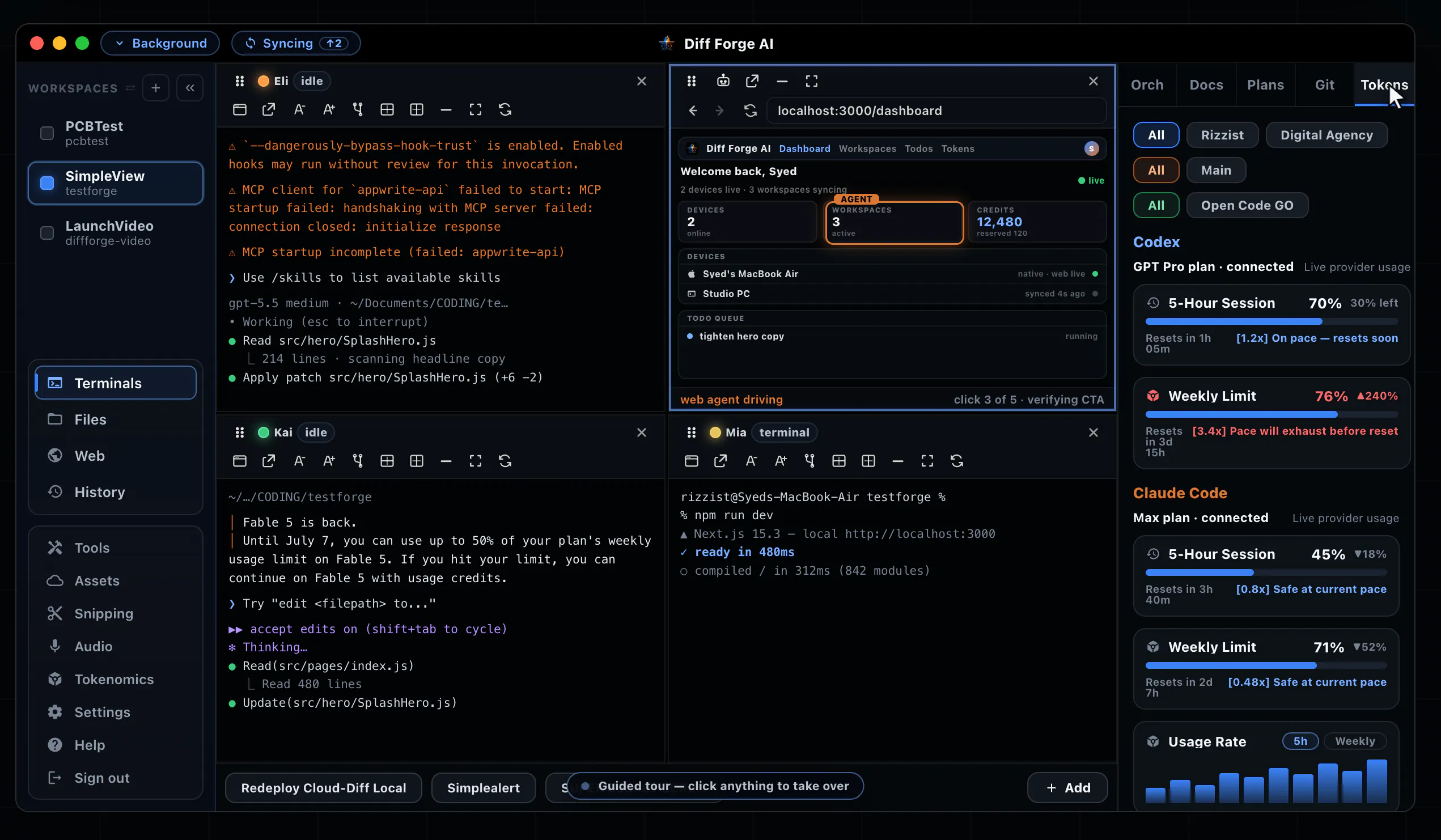Open the Plans tab

point(1265,84)
